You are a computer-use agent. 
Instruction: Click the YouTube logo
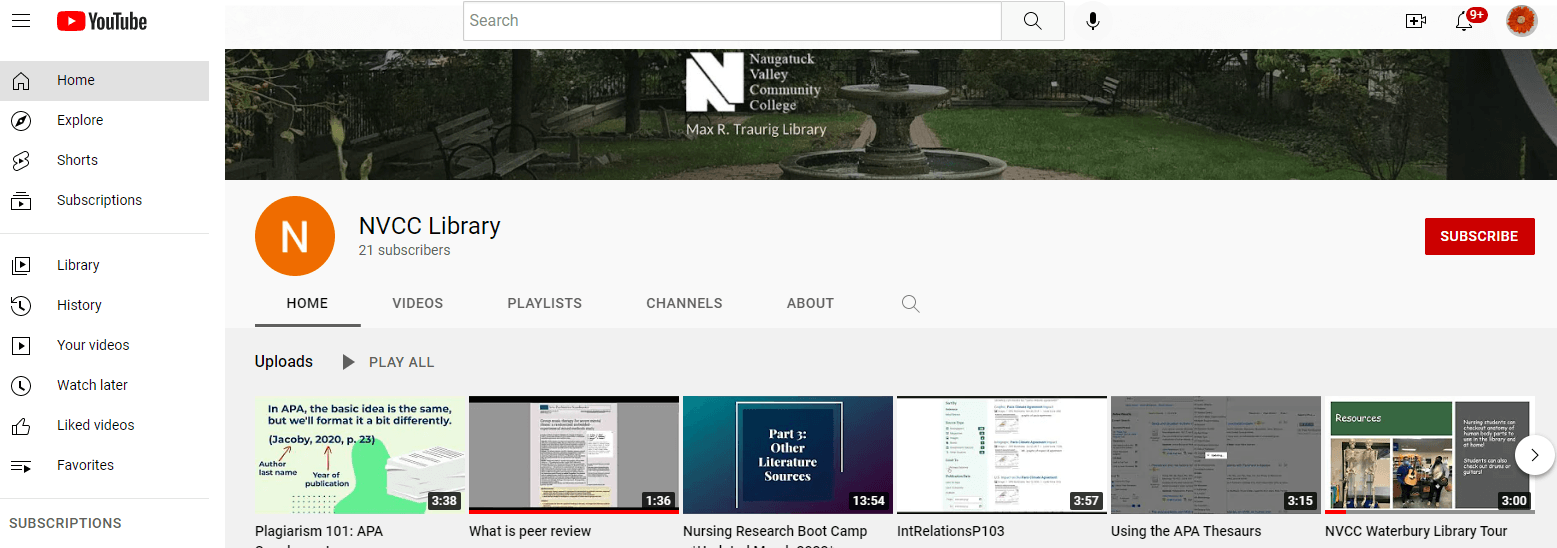[102, 21]
